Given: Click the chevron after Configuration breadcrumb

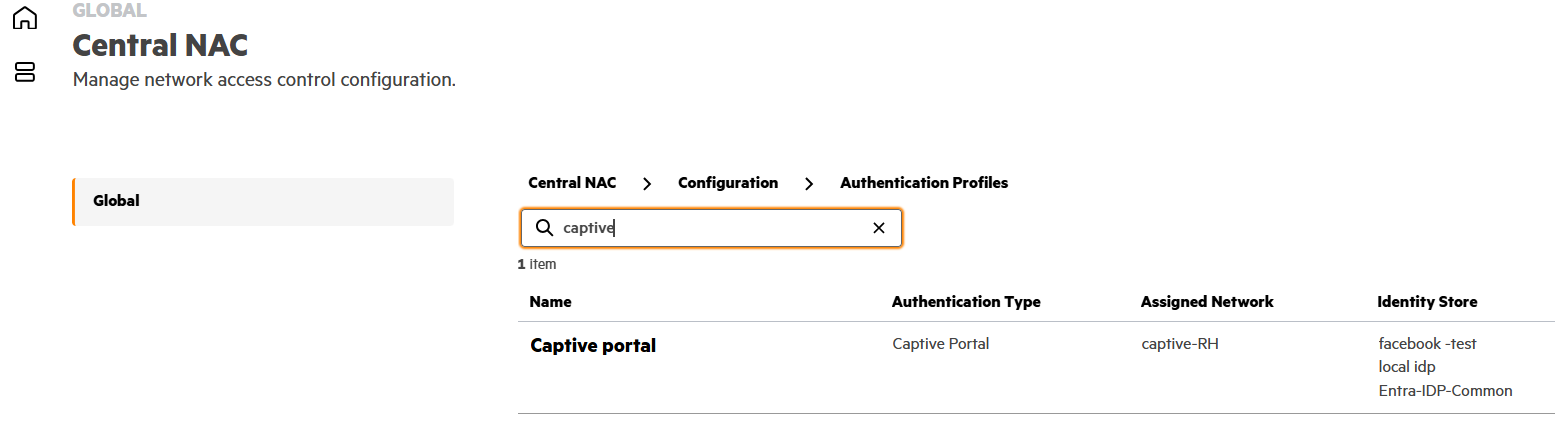Looking at the screenshot, I should click(809, 183).
